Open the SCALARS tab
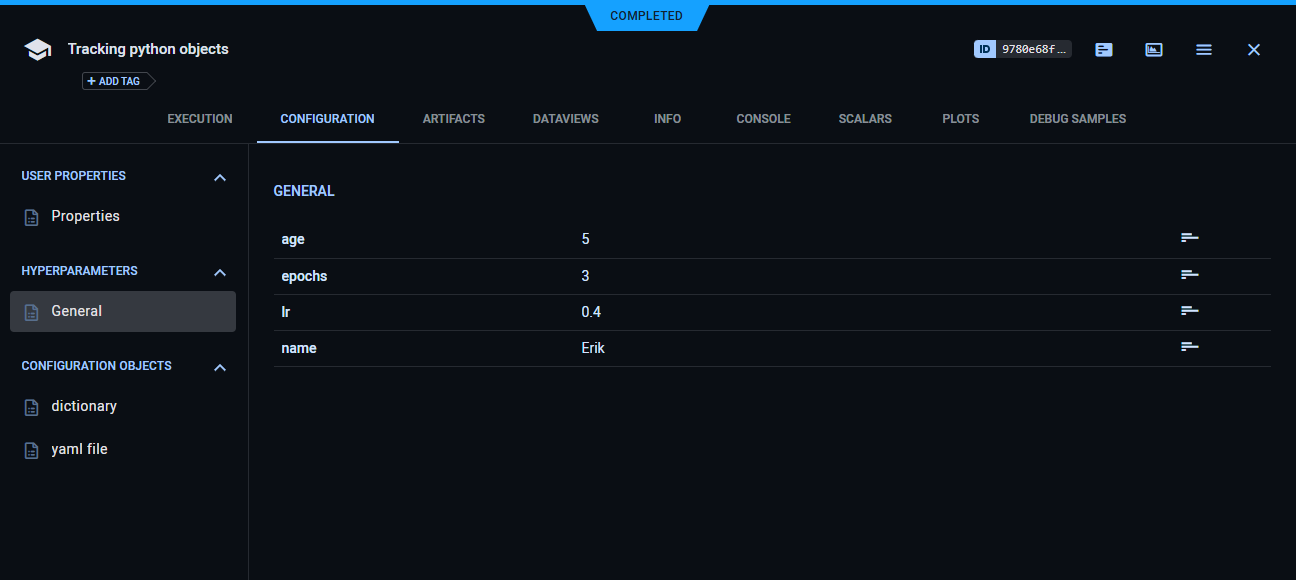Screen dimensions: 1296x580 [864, 118]
